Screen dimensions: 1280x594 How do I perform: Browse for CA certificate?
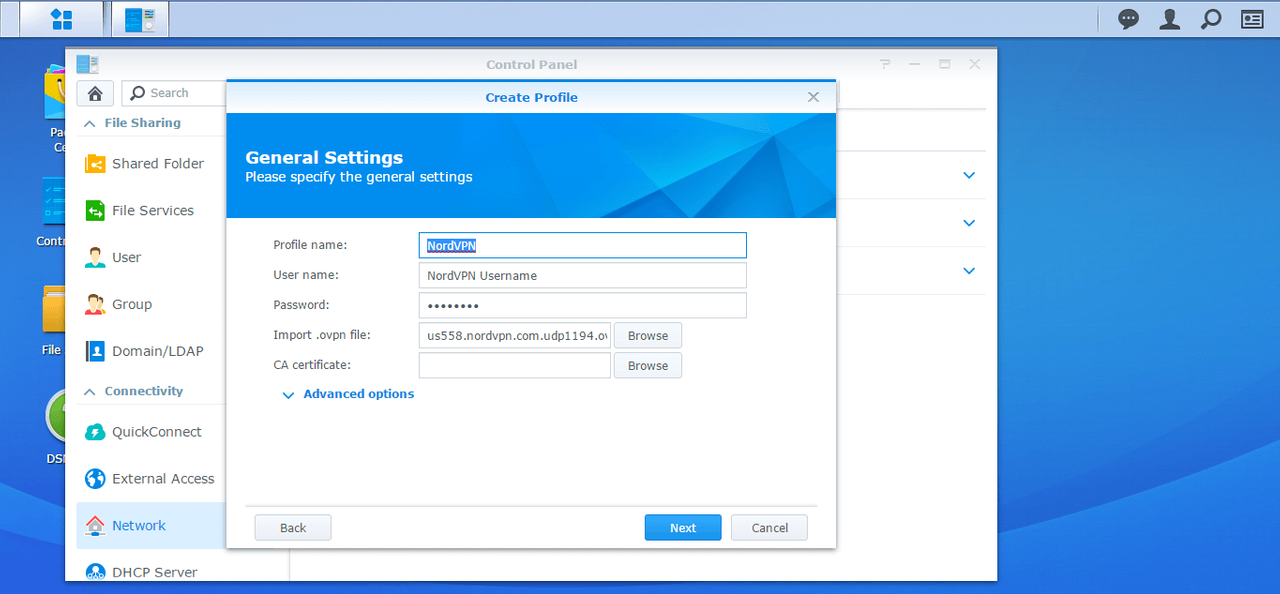(648, 365)
